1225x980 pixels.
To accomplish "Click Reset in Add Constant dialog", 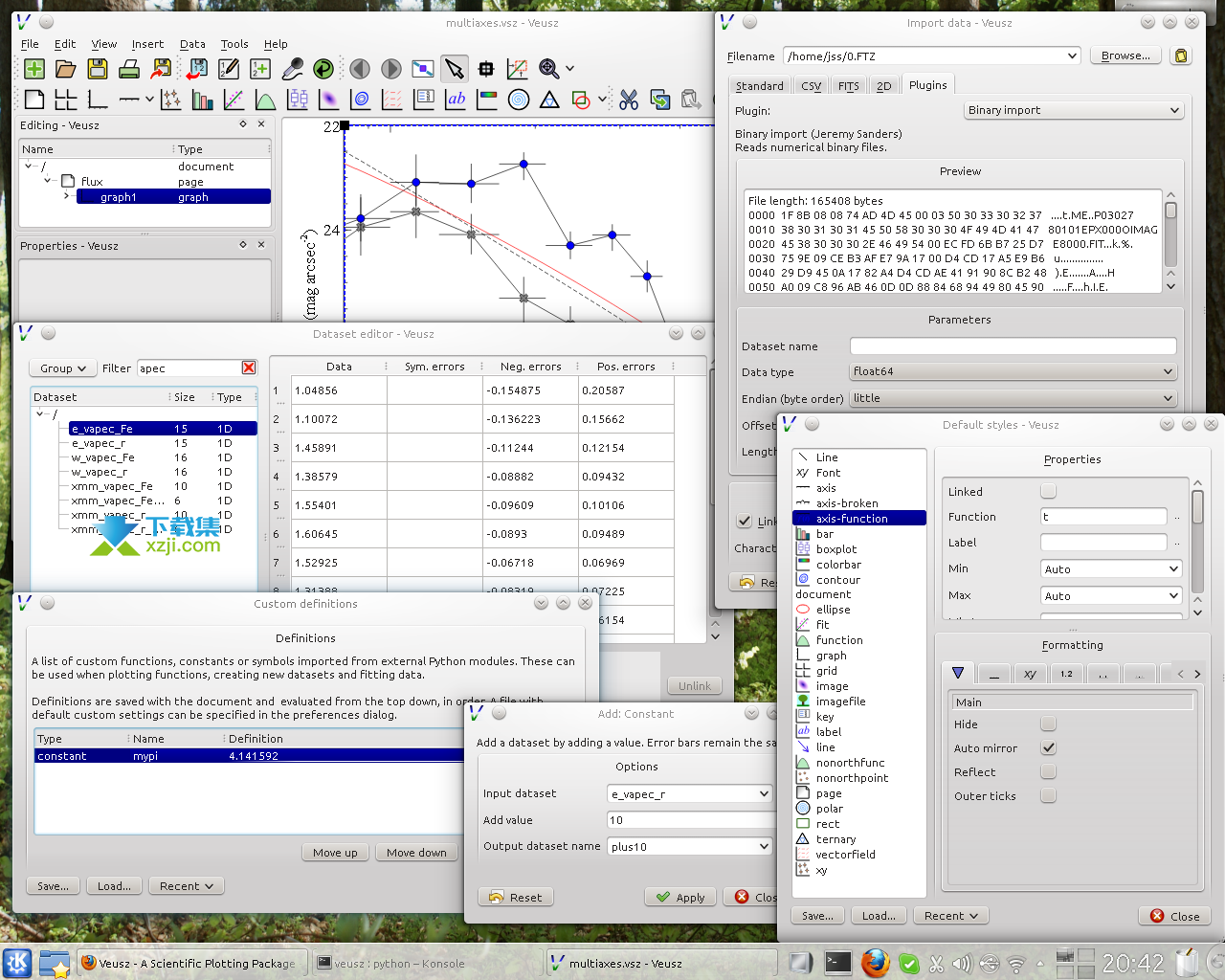I will click(516, 897).
